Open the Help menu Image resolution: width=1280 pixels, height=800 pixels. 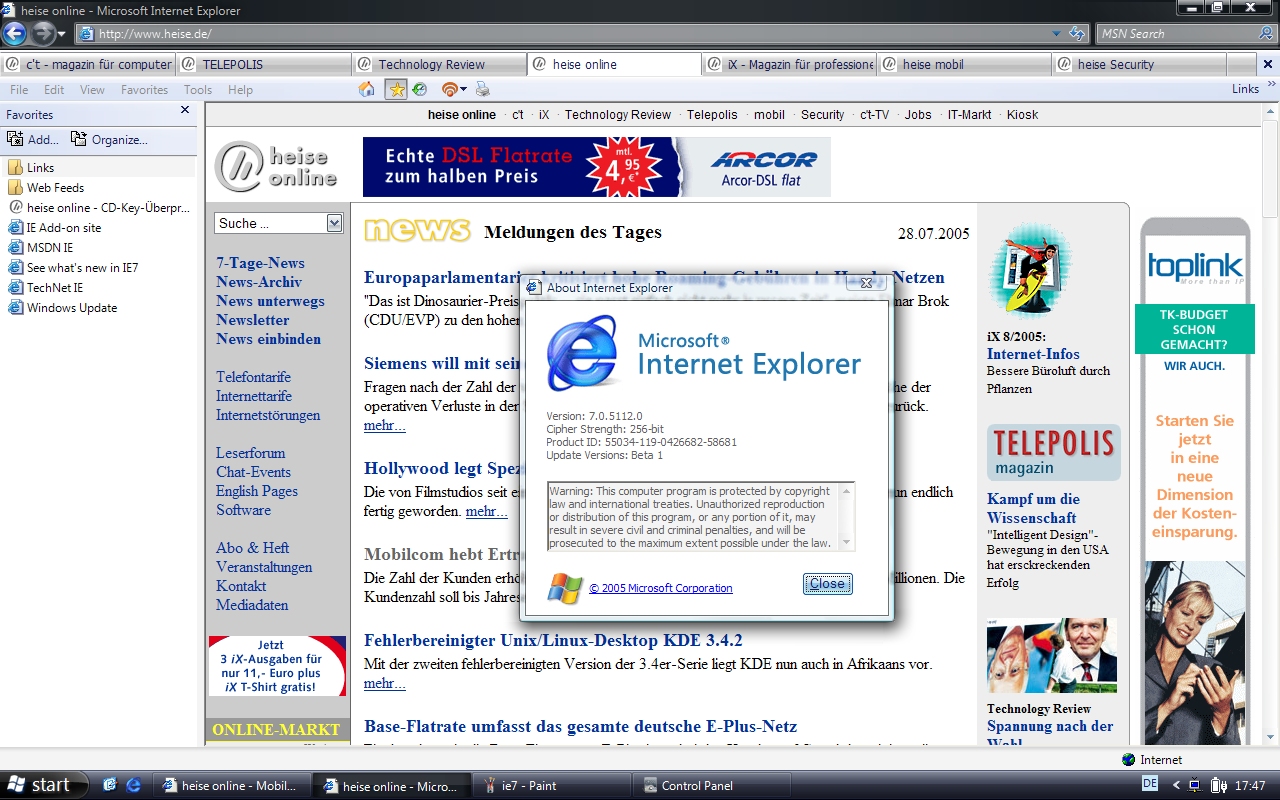[240, 90]
